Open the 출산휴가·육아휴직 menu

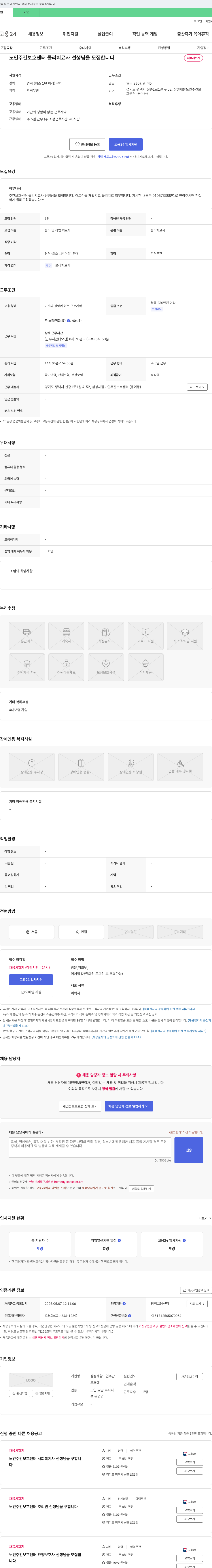tap(193, 34)
